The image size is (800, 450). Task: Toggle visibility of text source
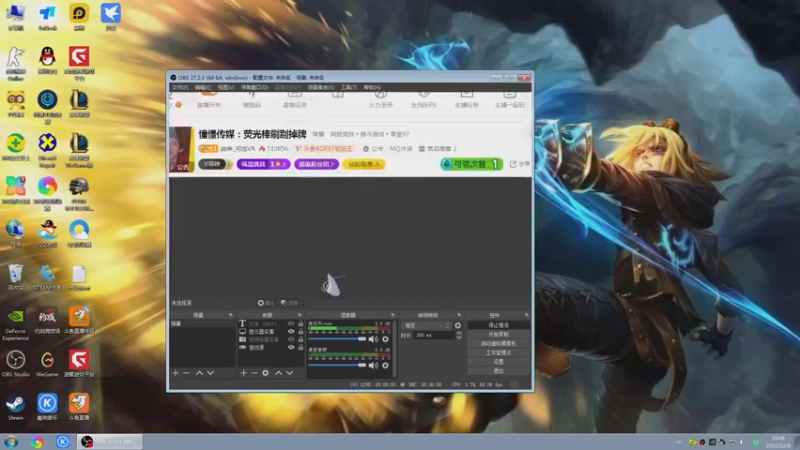pyautogui.click(x=291, y=323)
